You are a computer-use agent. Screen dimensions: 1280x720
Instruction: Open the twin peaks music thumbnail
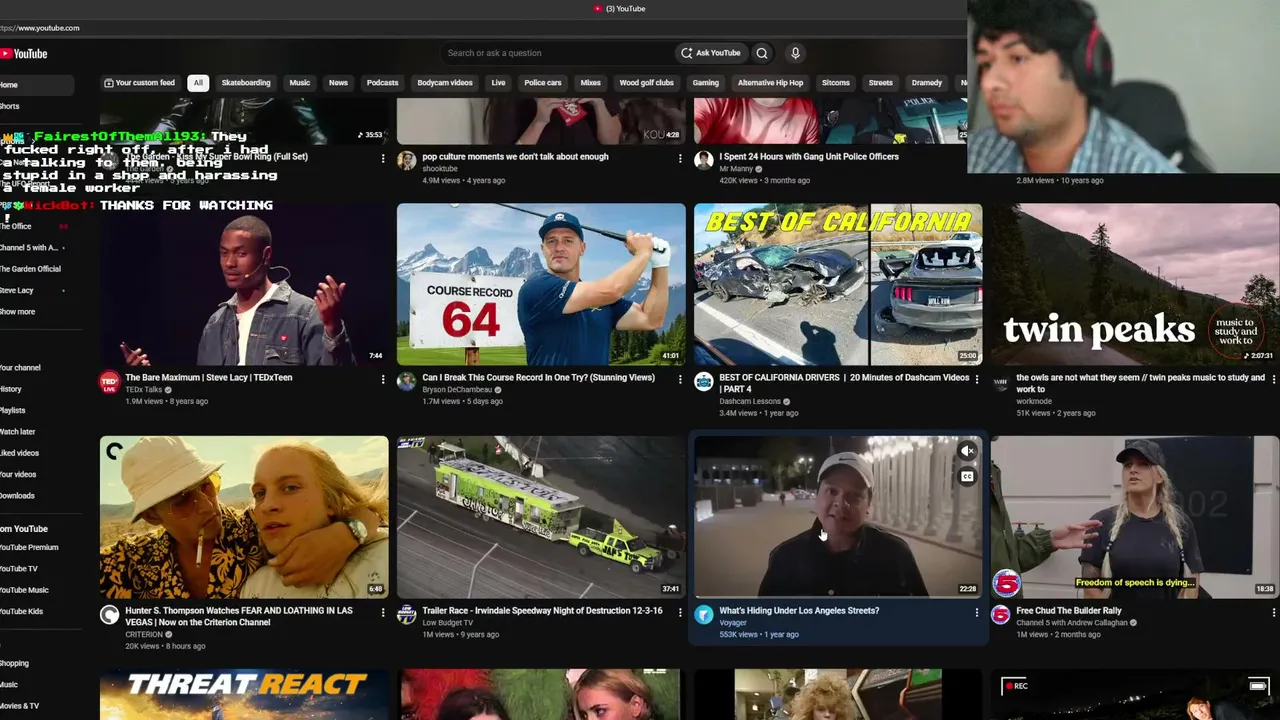tap(1135, 285)
